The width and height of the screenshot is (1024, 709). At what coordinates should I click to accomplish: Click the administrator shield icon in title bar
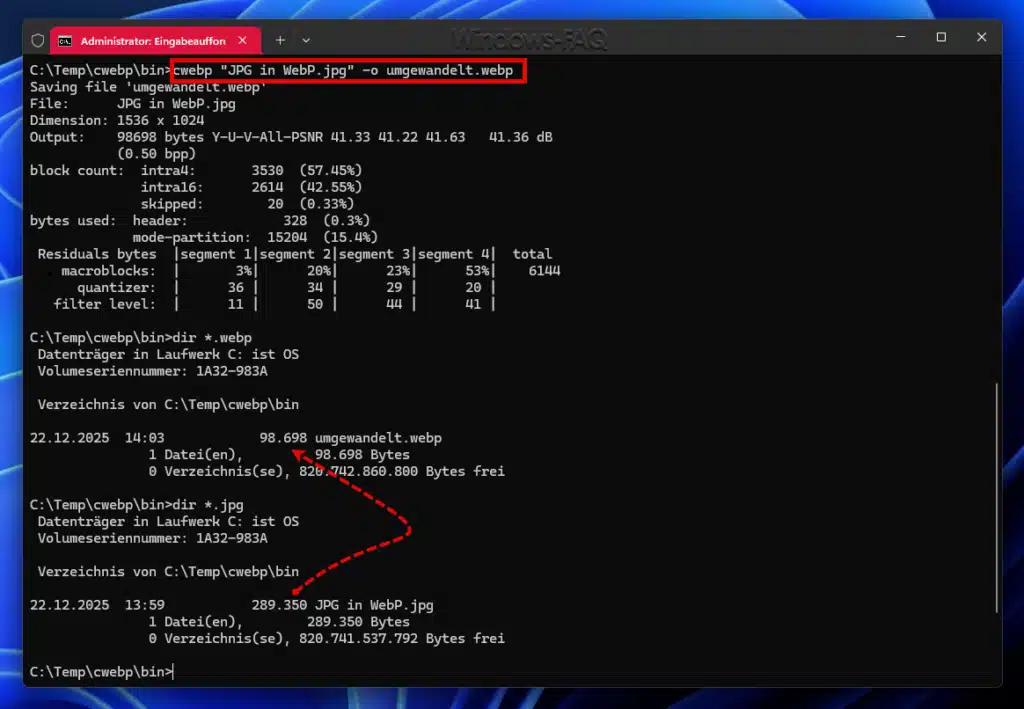tap(38, 41)
